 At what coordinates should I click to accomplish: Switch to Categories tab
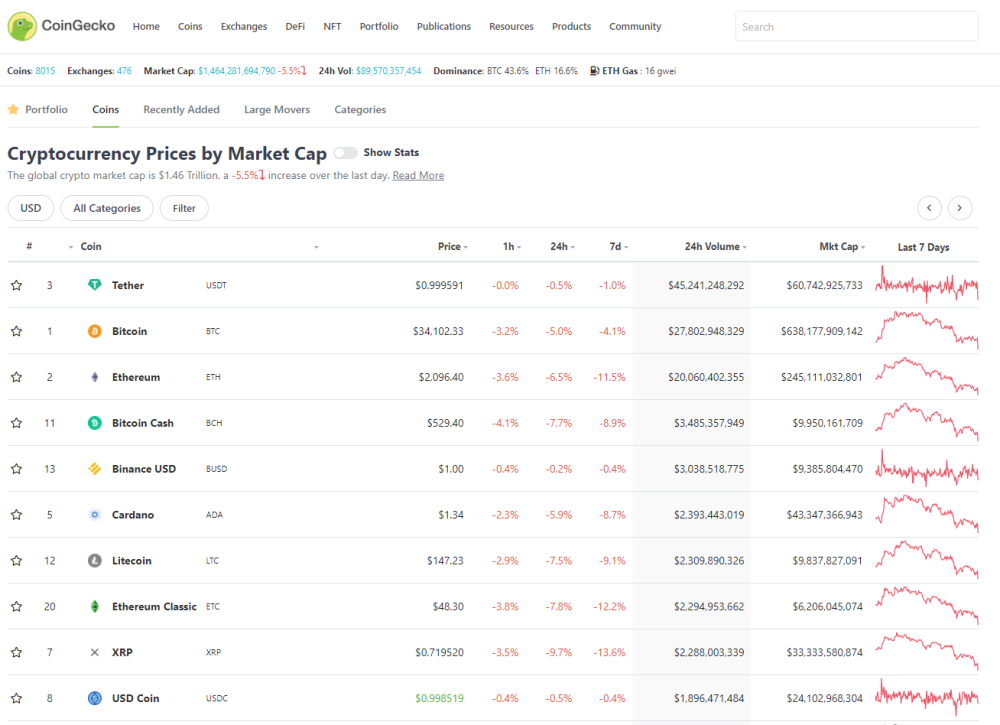click(360, 110)
